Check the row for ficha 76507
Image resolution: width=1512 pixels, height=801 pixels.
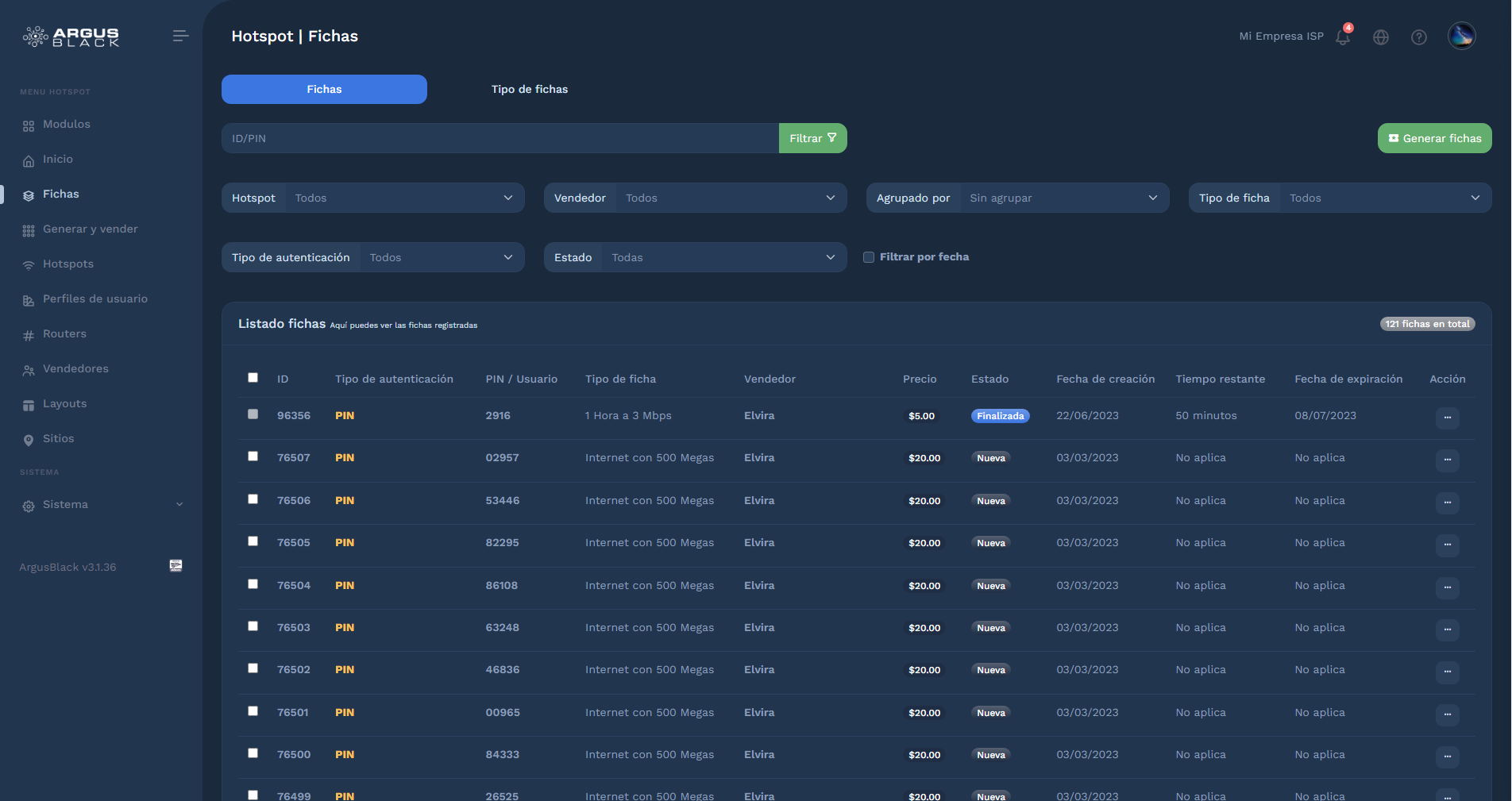pyautogui.click(x=253, y=456)
